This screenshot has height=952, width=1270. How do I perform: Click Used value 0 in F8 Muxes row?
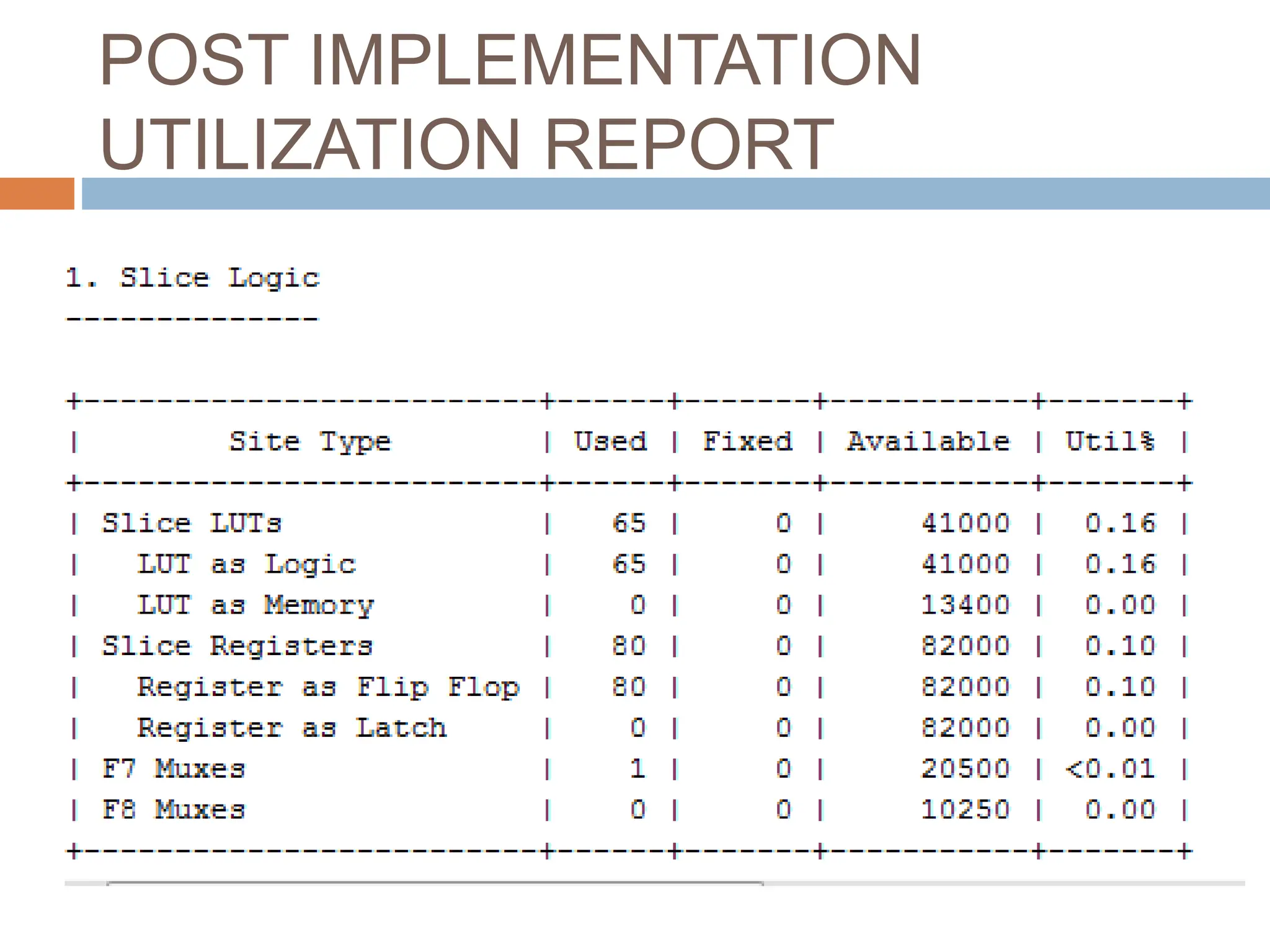coord(638,810)
